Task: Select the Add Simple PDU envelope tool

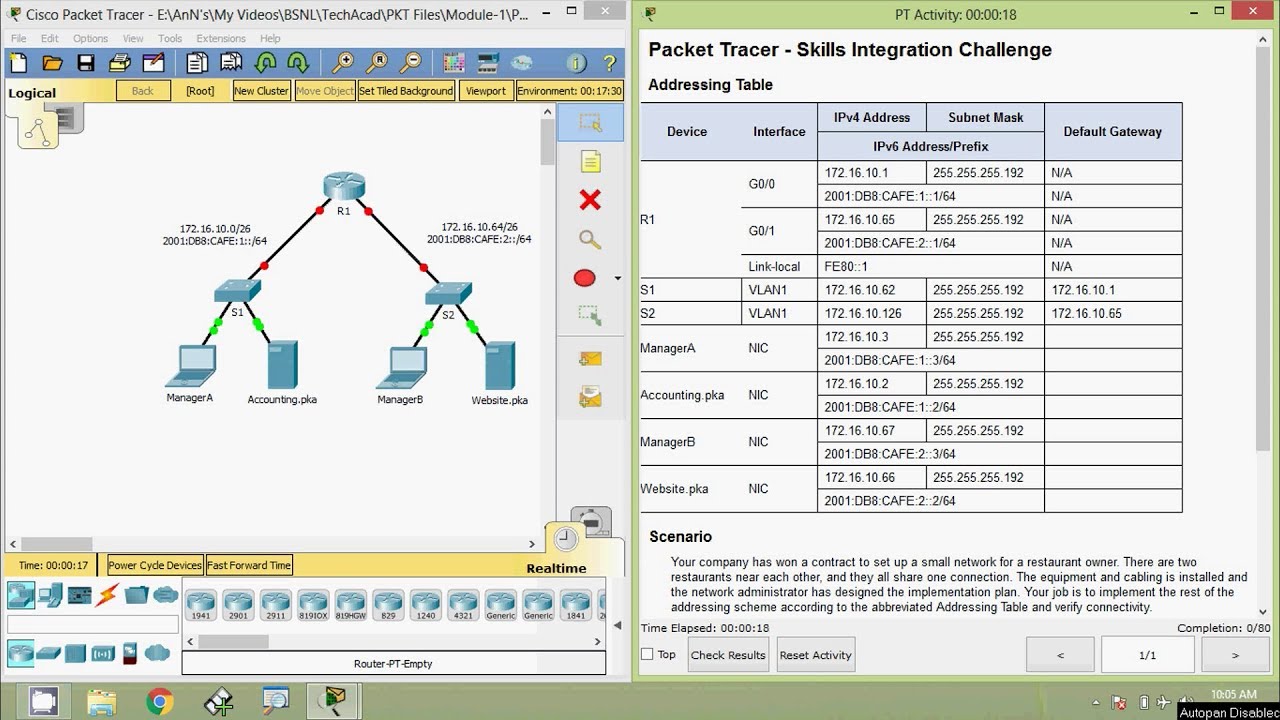Action: [x=590, y=358]
